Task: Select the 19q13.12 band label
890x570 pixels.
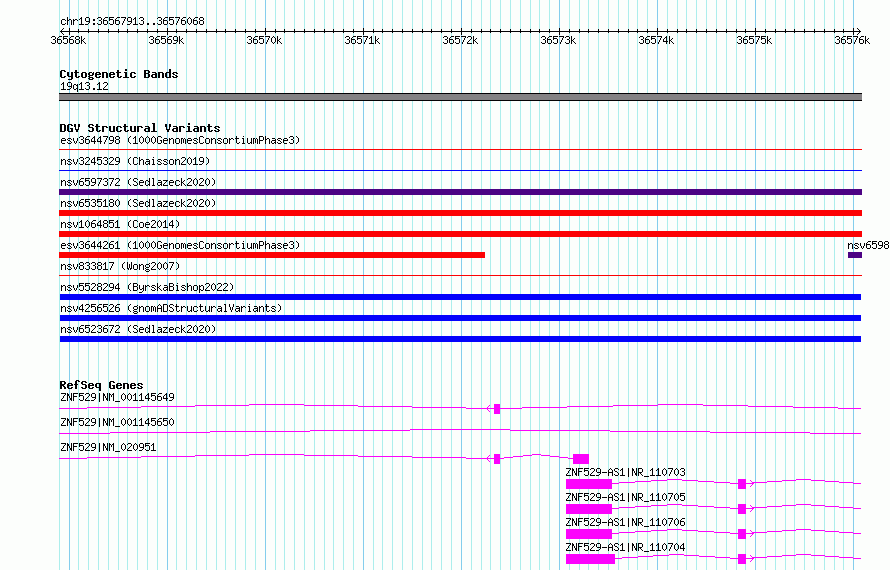Action: point(84,86)
